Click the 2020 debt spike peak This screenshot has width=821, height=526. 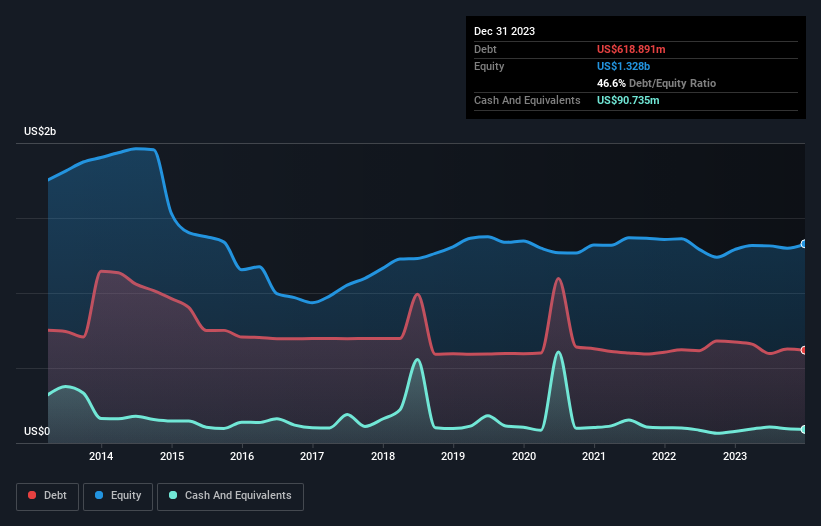[558, 278]
